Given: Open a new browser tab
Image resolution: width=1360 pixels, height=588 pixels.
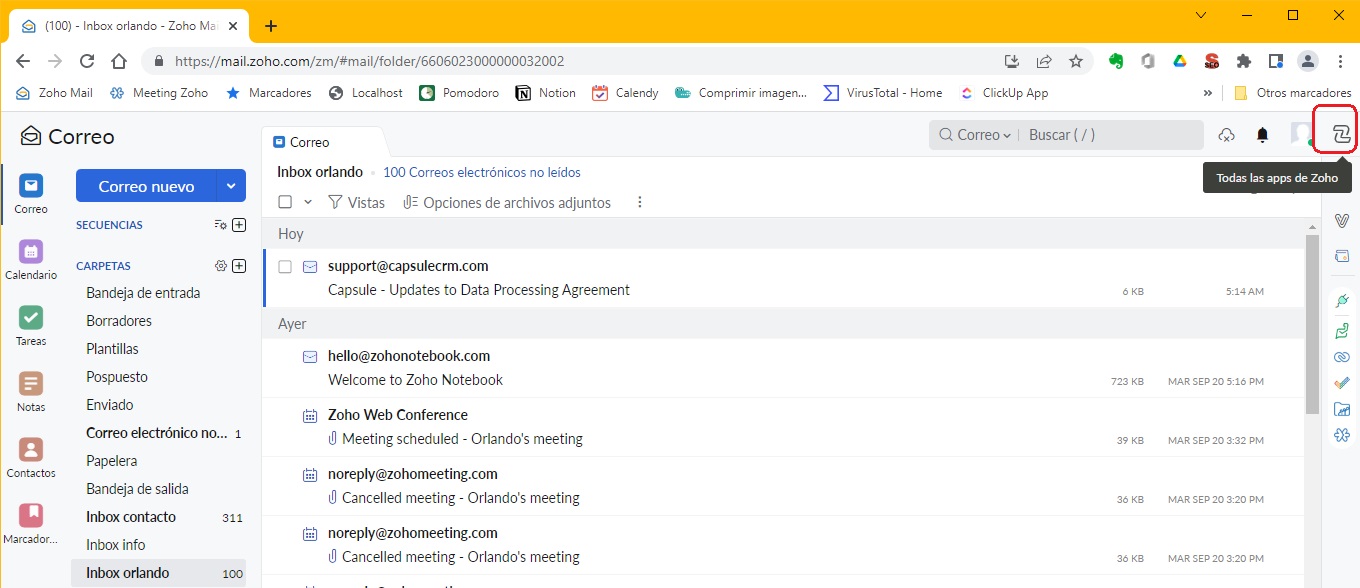Looking at the screenshot, I should point(271,26).
